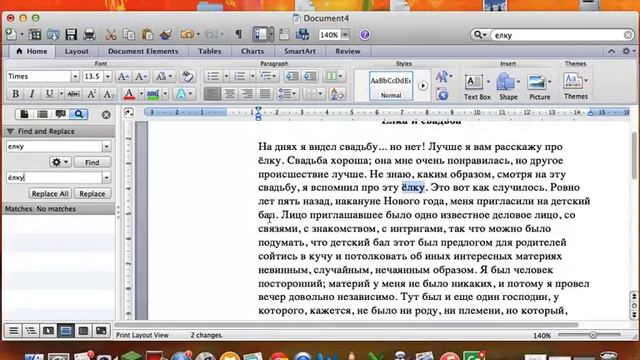Click the Find button

tap(92, 162)
